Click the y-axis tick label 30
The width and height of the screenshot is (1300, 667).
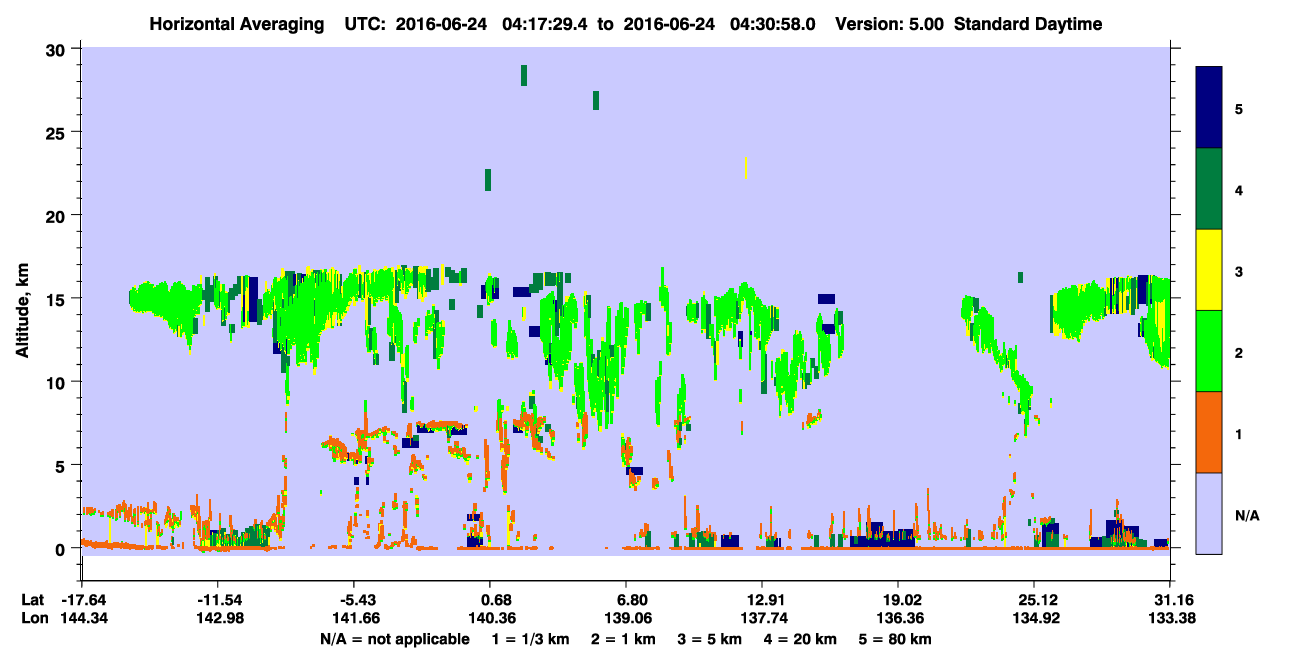[58, 50]
